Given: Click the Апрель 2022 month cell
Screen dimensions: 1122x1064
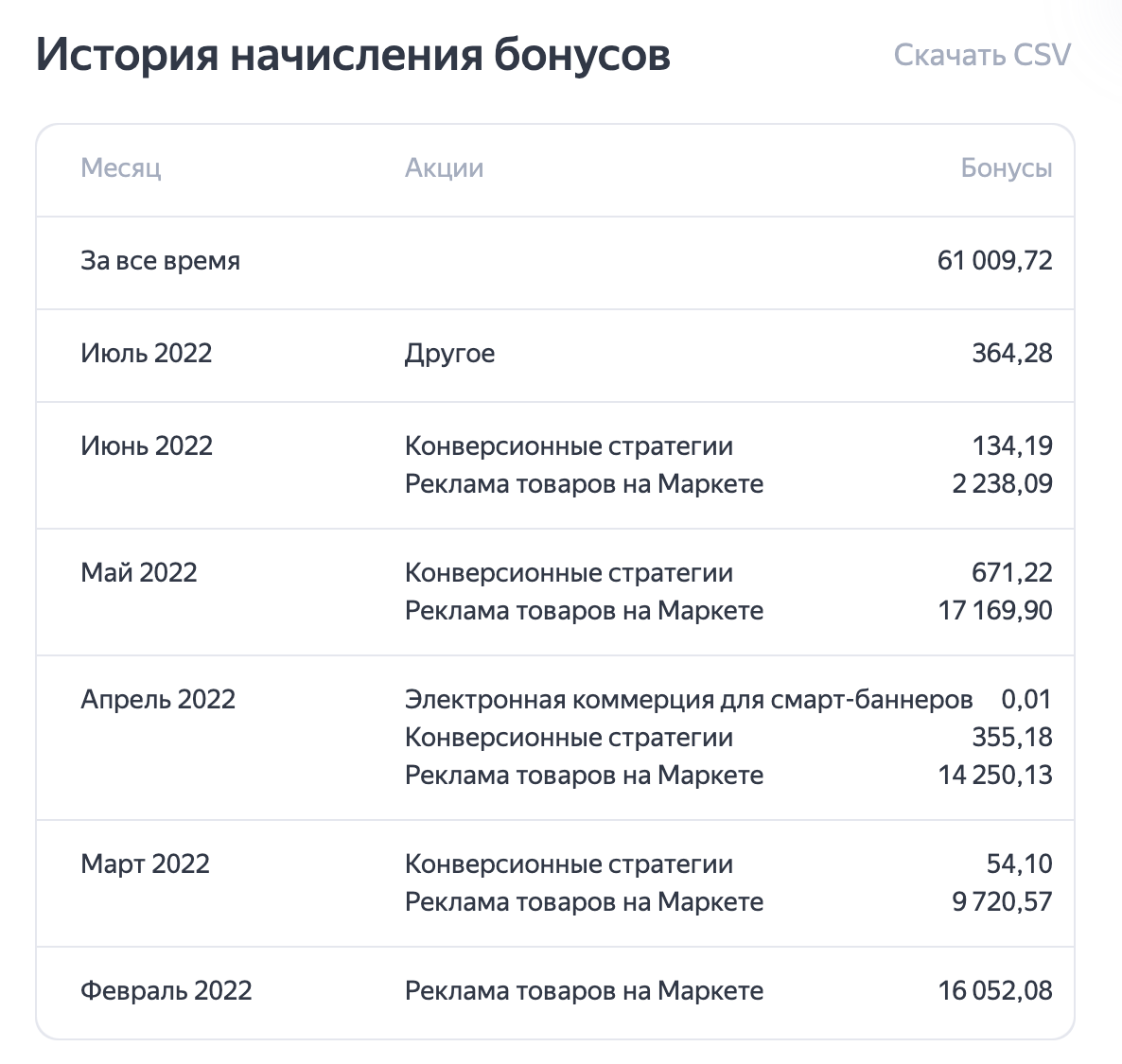Looking at the screenshot, I should [158, 700].
